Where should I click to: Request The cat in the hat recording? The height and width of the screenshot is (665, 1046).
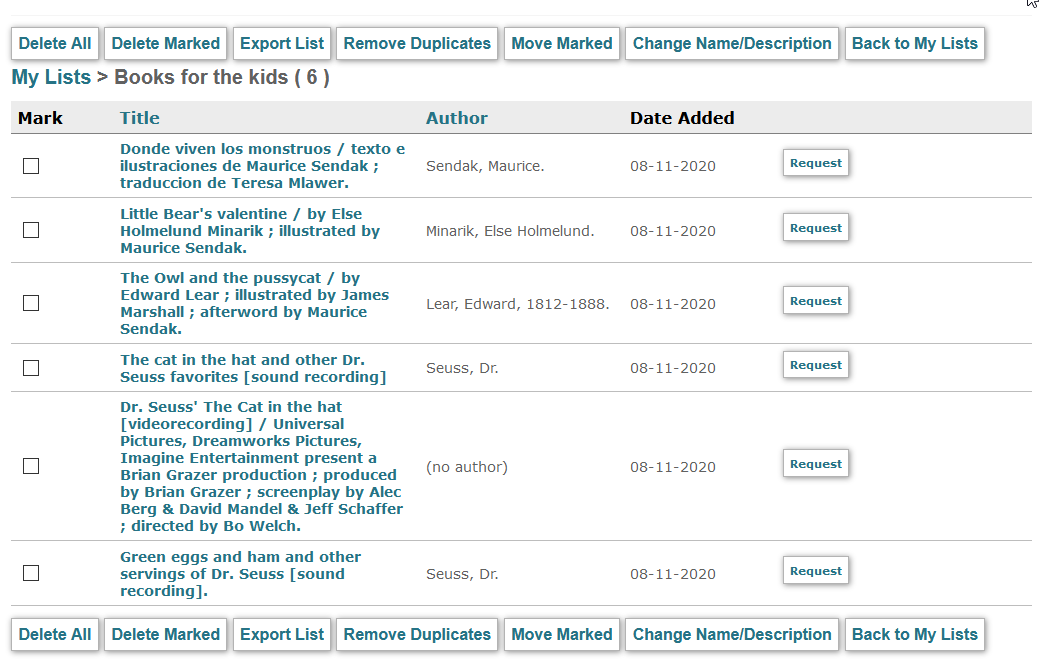point(816,366)
